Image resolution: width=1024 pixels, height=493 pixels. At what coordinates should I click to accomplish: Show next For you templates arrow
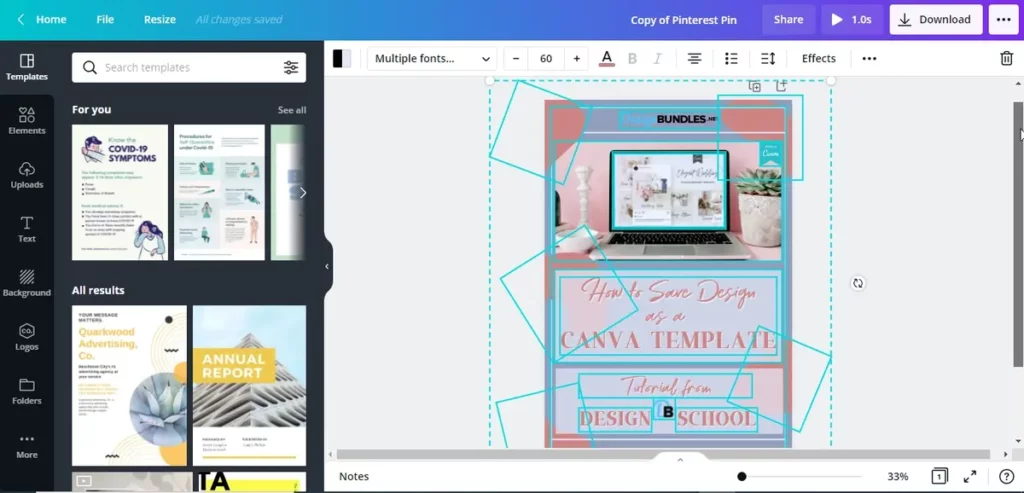(x=302, y=193)
